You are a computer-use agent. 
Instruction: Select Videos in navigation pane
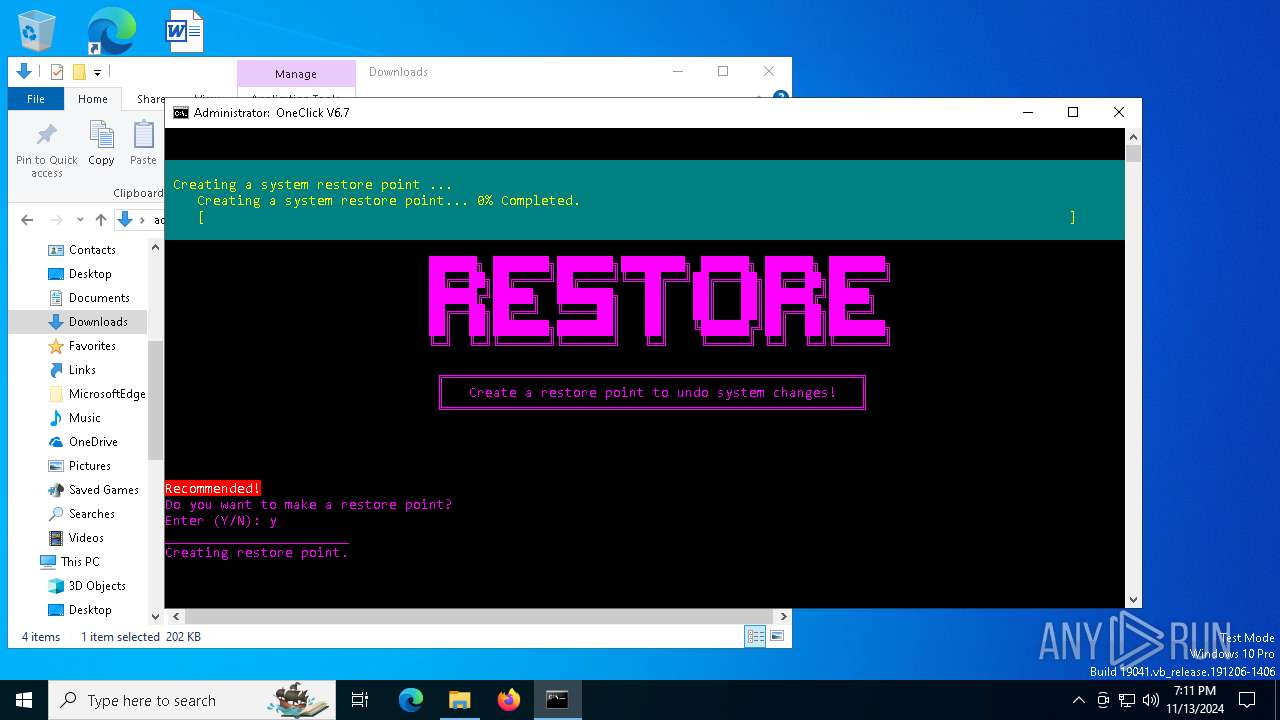(86, 538)
